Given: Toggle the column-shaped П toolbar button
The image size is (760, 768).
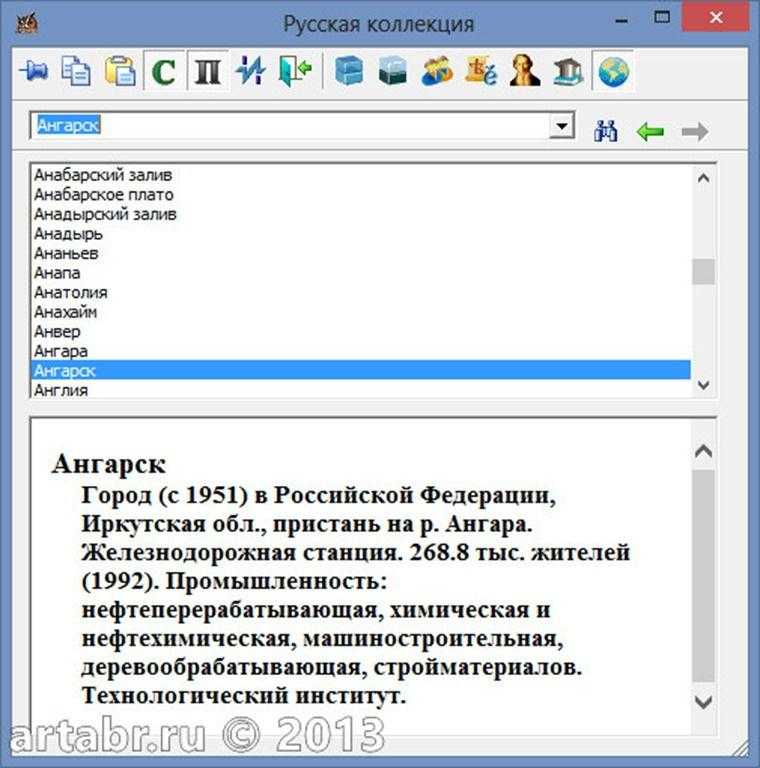Looking at the screenshot, I should coord(208,71).
